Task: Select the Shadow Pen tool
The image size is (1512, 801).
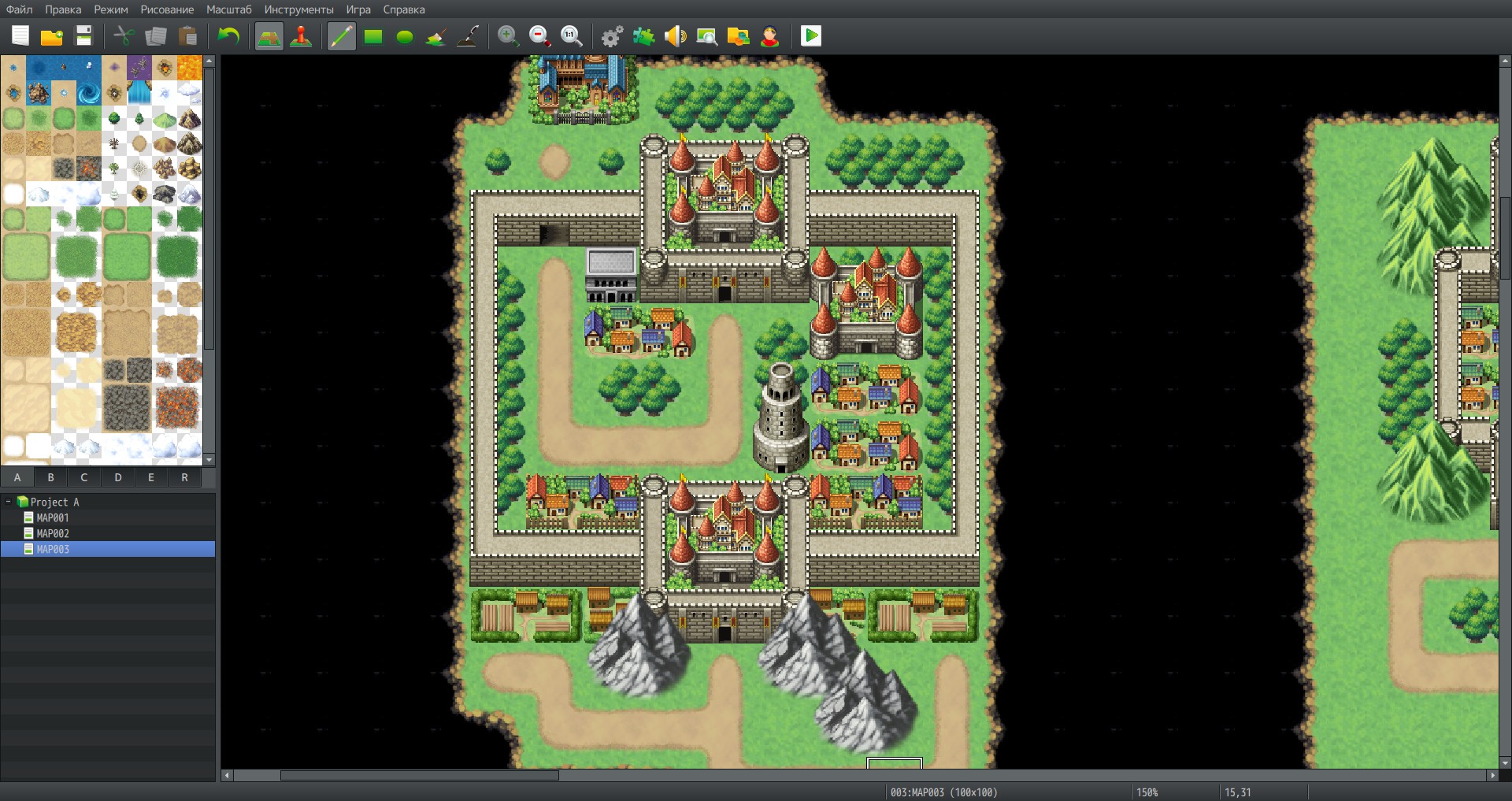Action: 468,36
